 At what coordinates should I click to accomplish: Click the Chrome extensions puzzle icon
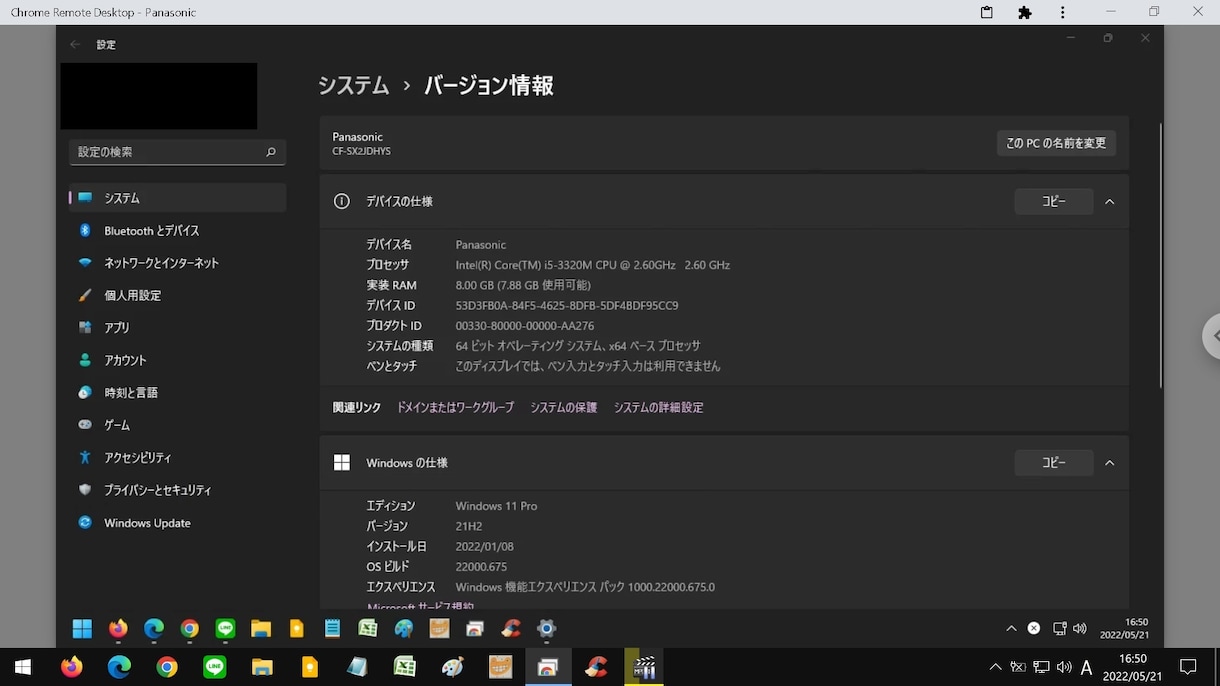pyautogui.click(x=1024, y=12)
